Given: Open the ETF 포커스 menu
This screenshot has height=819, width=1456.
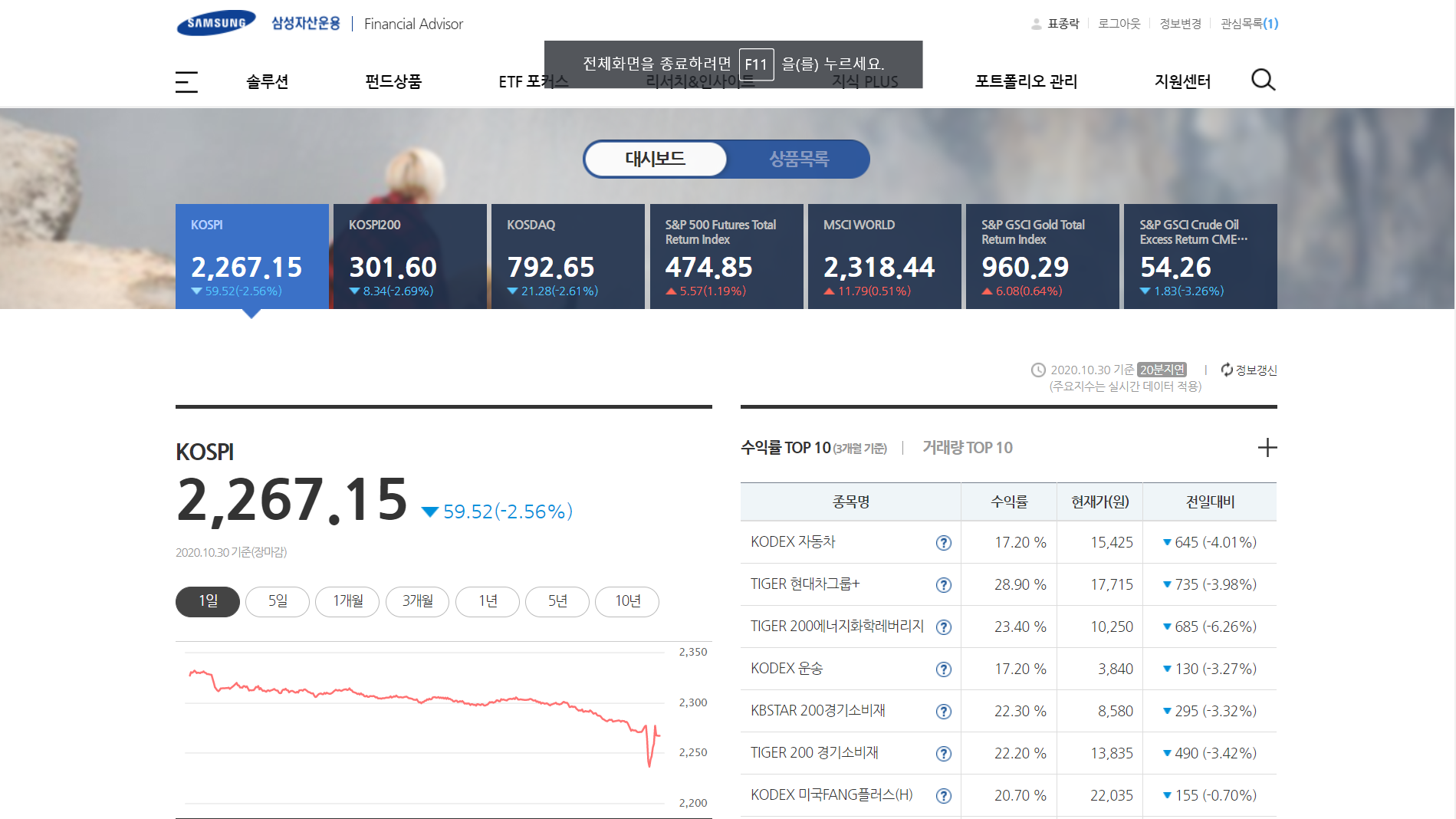Looking at the screenshot, I should pyautogui.click(x=534, y=81).
